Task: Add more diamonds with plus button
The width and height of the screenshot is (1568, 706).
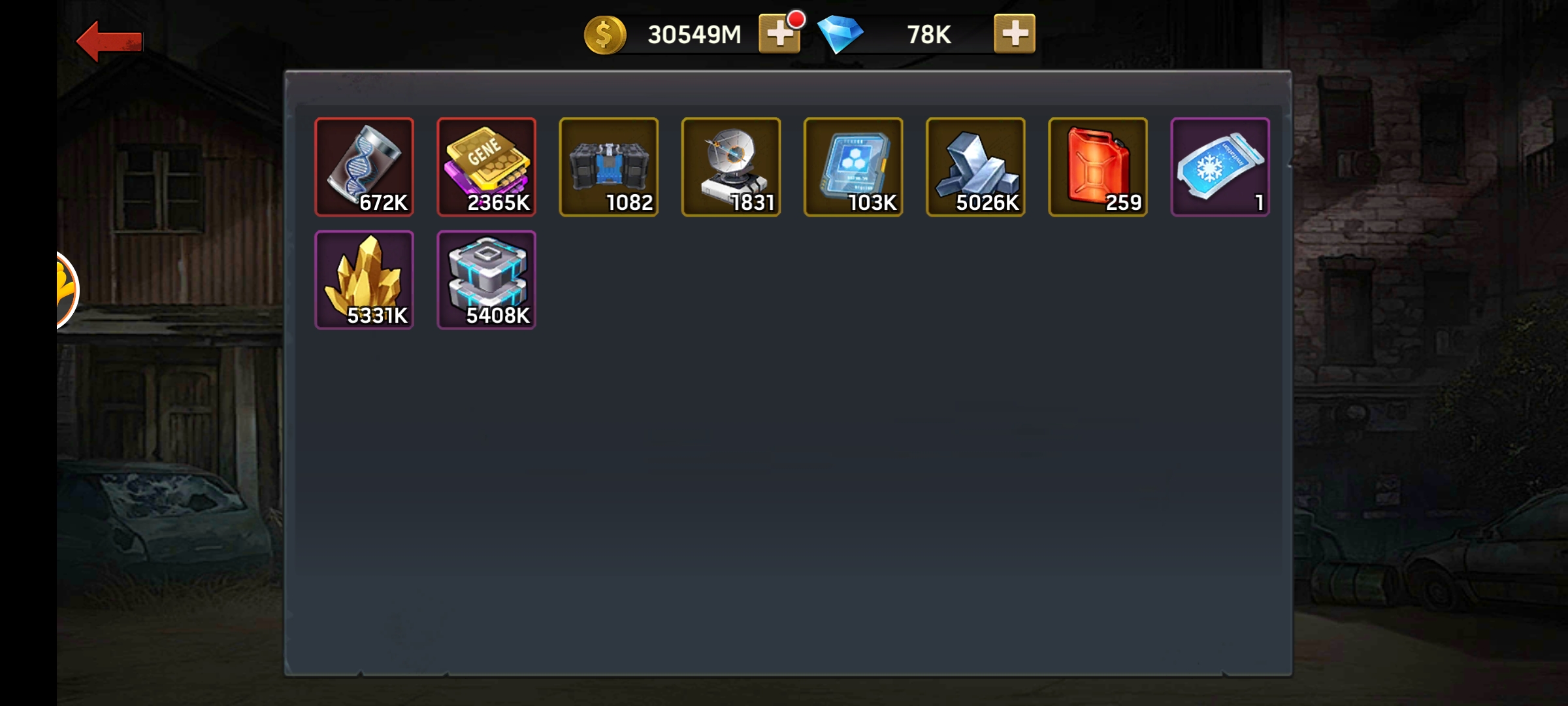Action: click(x=1015, y=33)
